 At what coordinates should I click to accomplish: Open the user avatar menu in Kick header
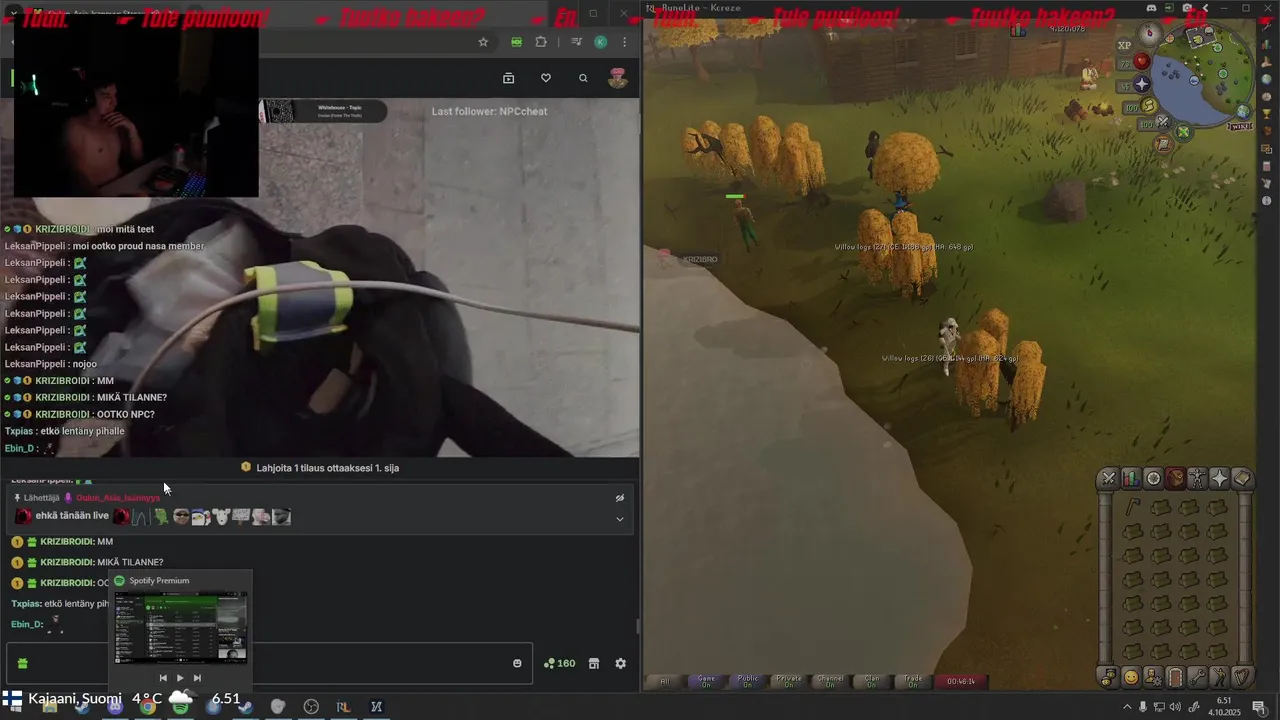(618, 78)
